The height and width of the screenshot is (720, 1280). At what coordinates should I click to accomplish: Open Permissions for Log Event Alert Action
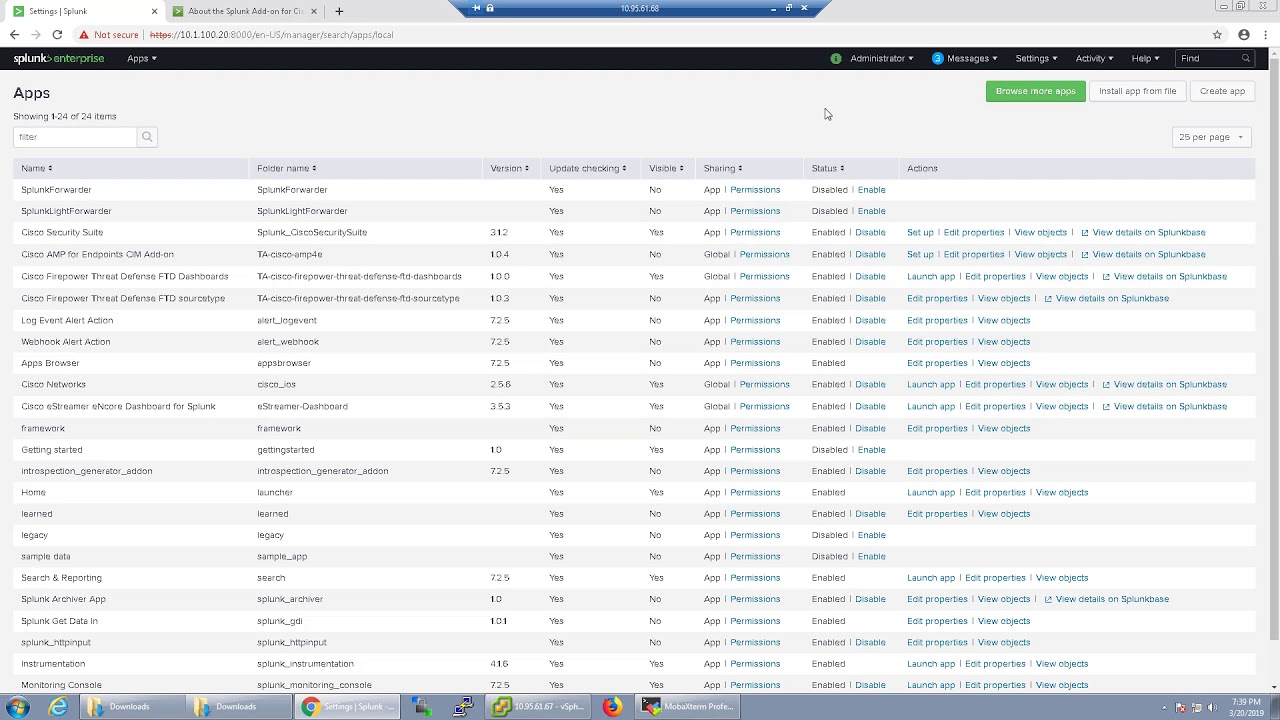(755, 320)
